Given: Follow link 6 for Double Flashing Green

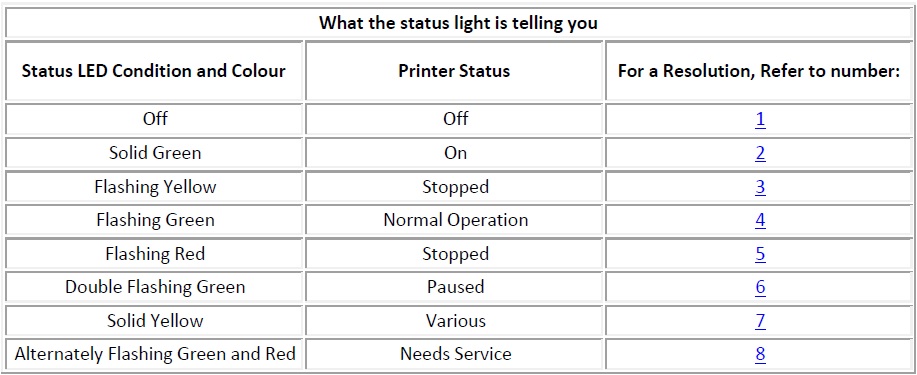Looking at the screenshot, I should coord(760,288).
